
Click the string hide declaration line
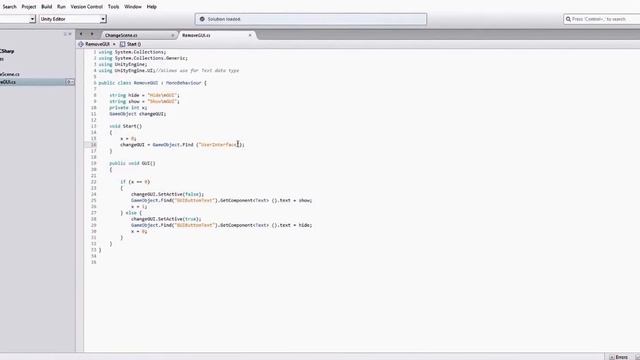coord(144,95)
